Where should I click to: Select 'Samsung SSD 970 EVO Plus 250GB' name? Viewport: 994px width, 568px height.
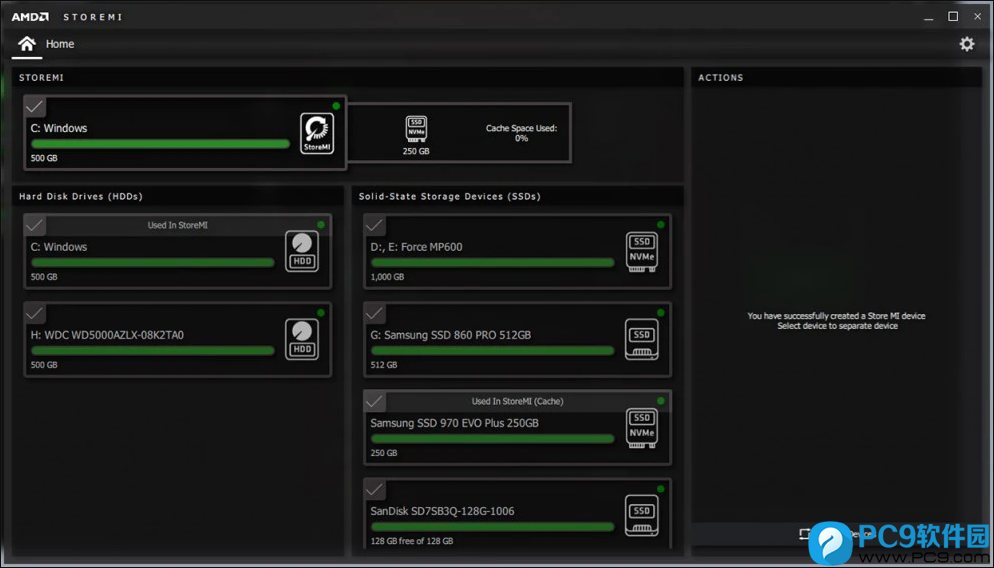455,423
